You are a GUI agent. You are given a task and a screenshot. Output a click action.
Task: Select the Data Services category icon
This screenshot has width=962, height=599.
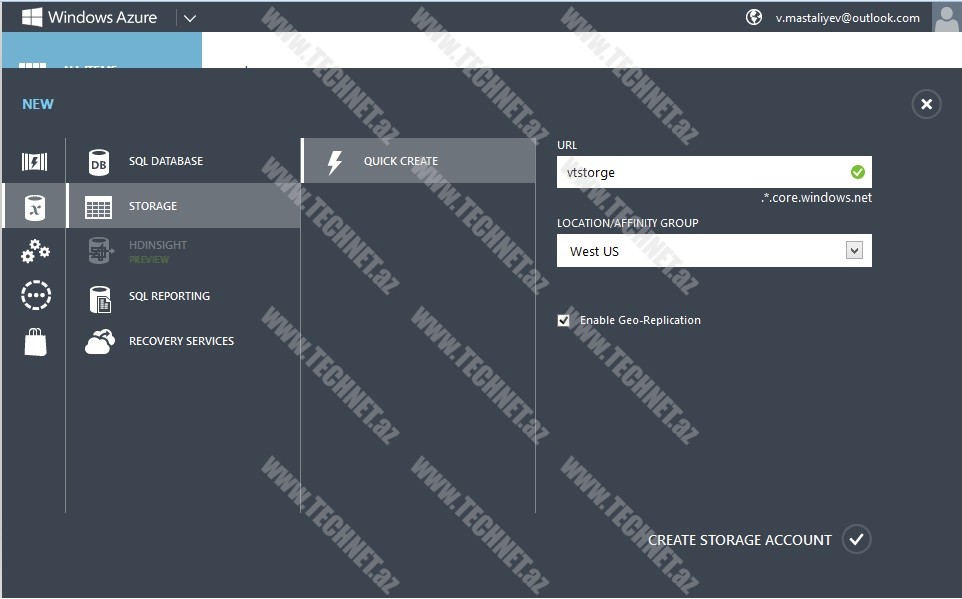pos(34,207)
